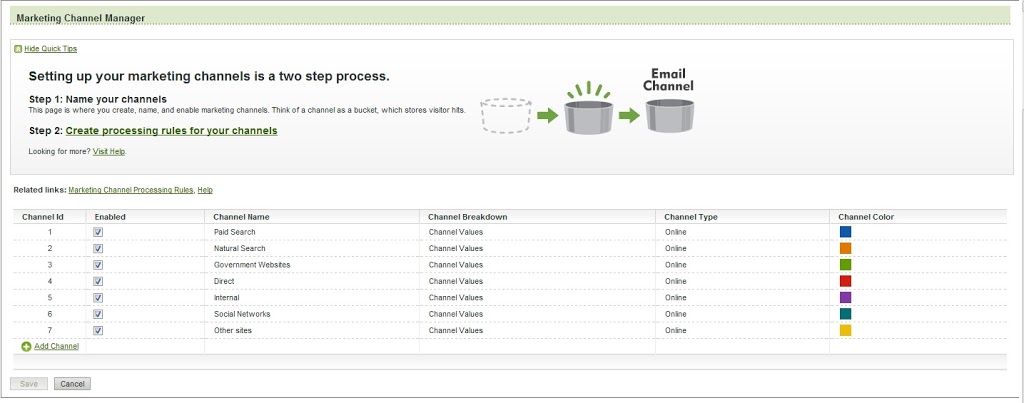Click the Hide Quick Tips collapse icon
This screenshot has width=1024, height=403.
pyautogui.click(x=18, y=48)
